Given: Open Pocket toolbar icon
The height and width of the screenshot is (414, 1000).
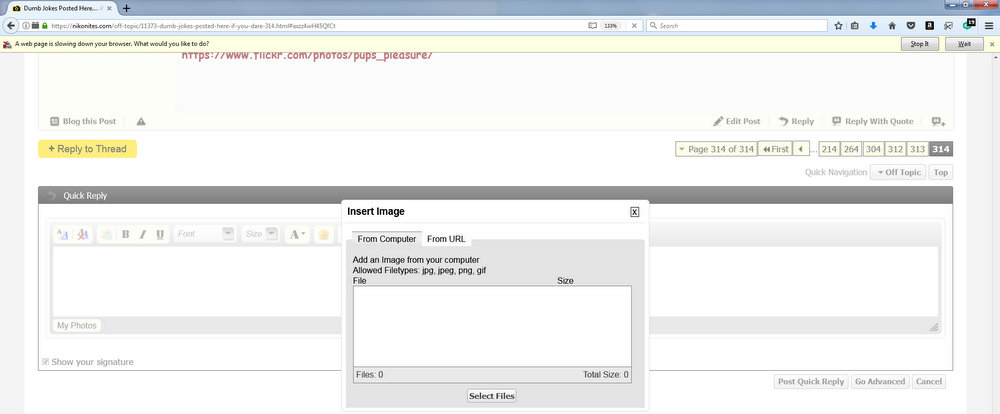Looking at the screenshot, I should pyautogui.click(x=911, y=26).
